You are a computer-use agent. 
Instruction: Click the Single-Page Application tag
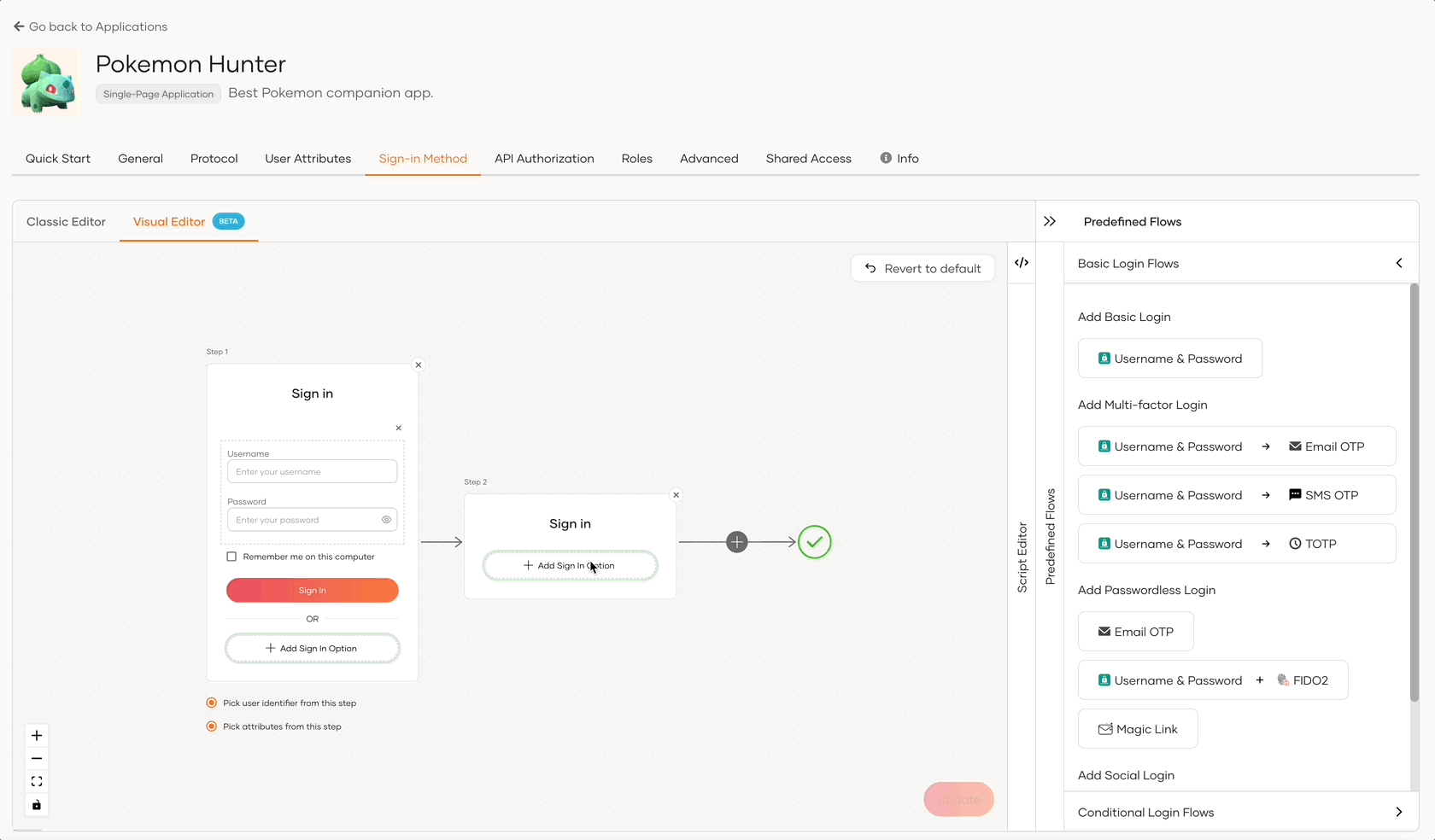click(x=159, y=94)
